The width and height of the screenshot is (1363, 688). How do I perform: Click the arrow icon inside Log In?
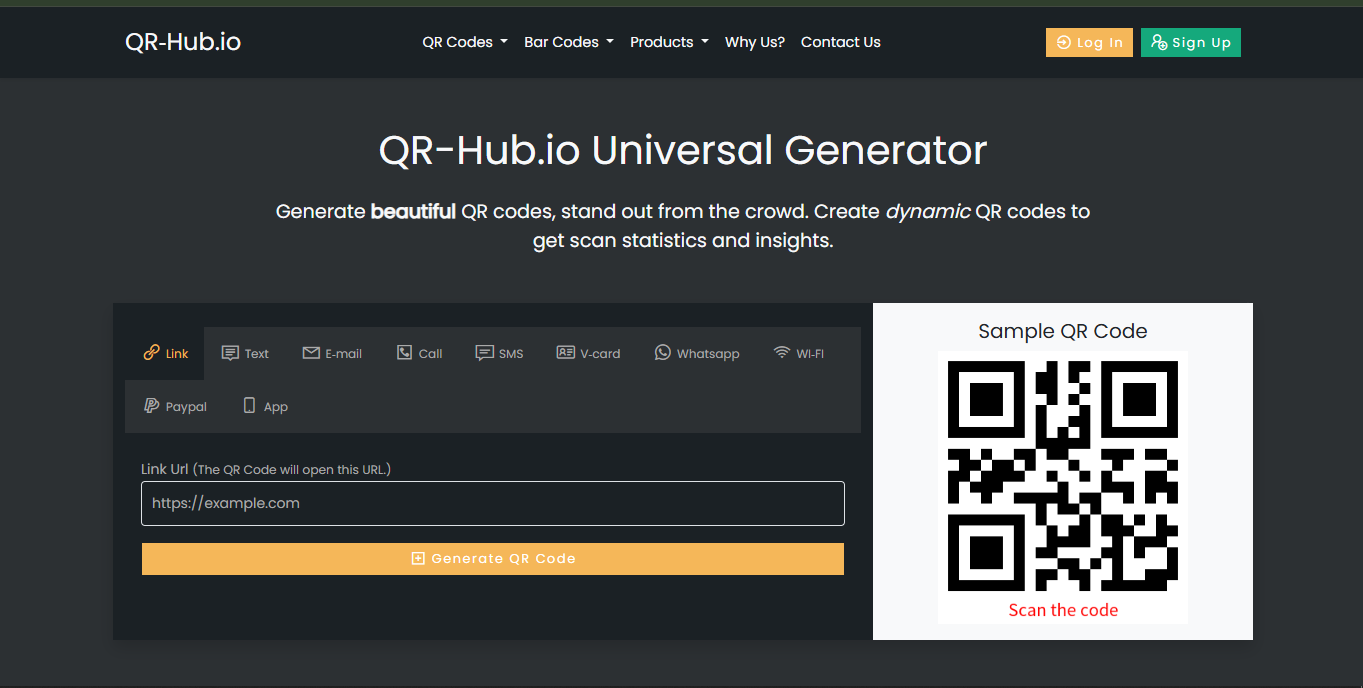(x=1064, y=43)
